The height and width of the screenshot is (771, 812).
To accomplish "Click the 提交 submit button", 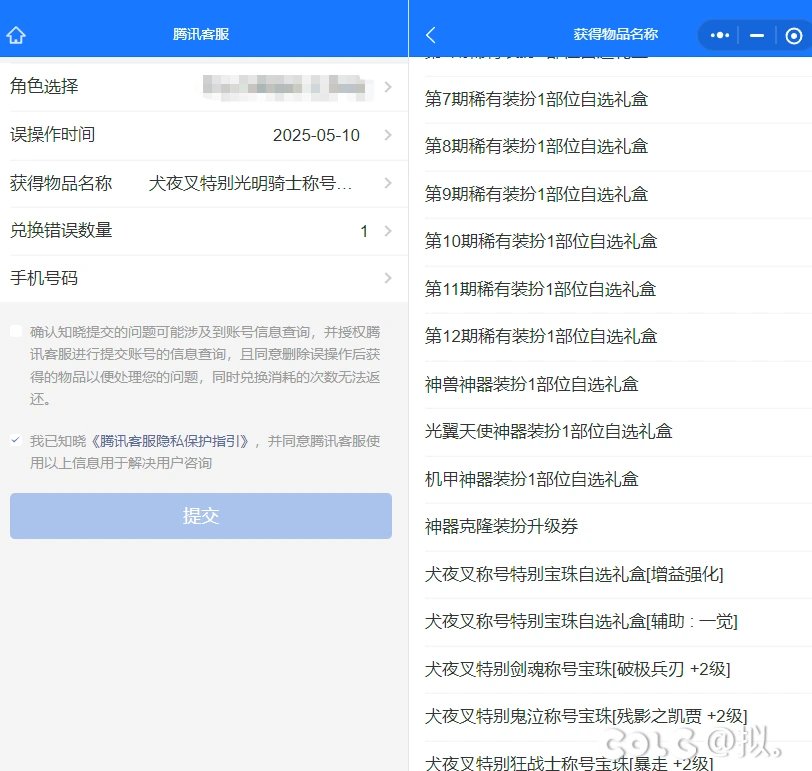I will coord(201,516).
